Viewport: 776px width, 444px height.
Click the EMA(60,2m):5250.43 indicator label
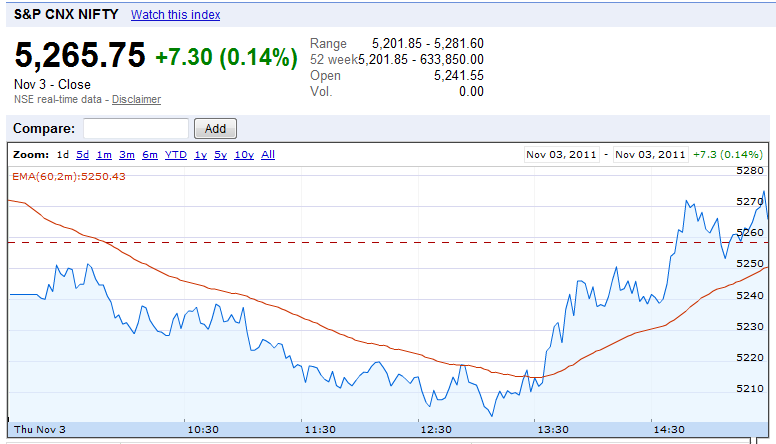coord(69,176)
